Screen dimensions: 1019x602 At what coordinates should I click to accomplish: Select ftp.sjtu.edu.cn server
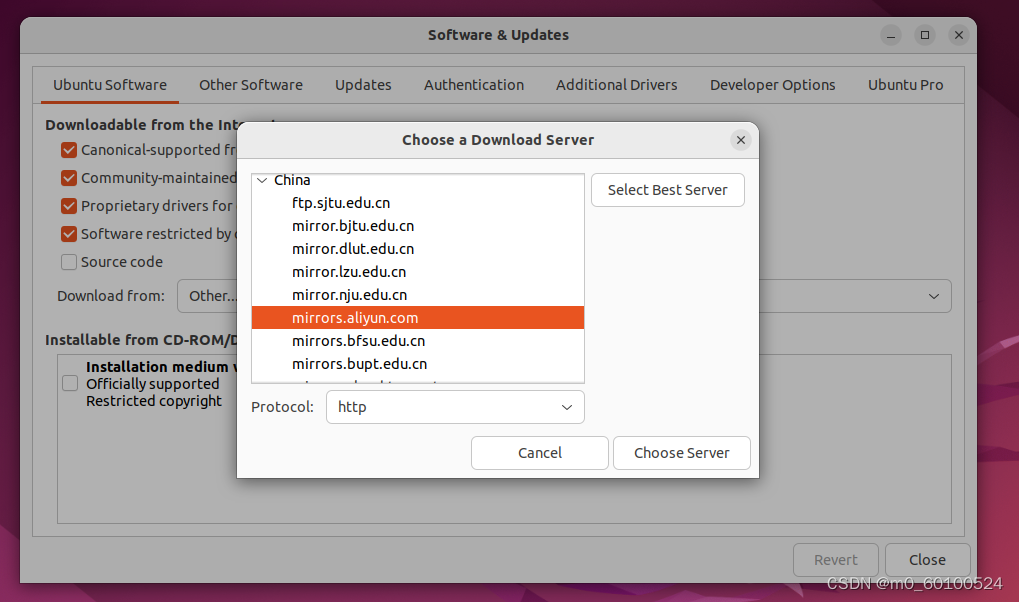[x=418, y=203]
